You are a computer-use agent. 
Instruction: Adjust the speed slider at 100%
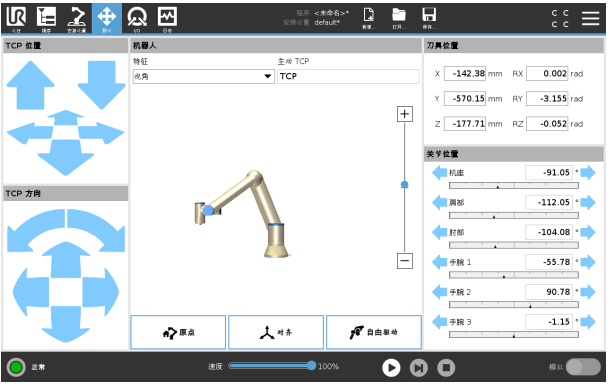pos(311,366)
